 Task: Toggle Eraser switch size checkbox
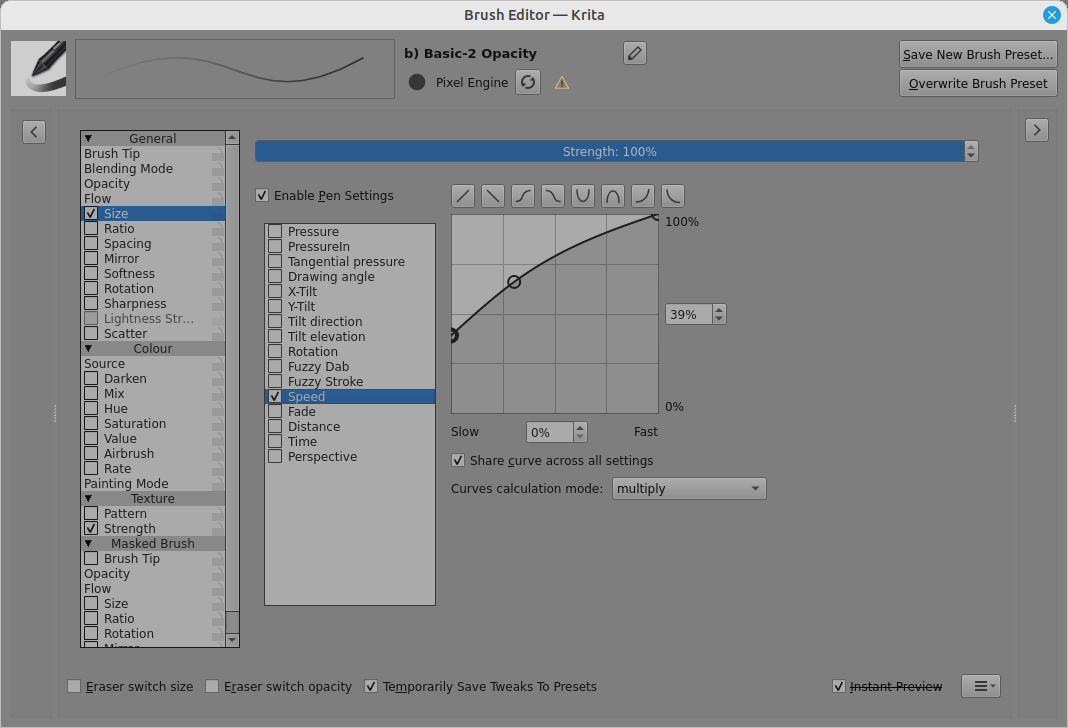[74, 687]
